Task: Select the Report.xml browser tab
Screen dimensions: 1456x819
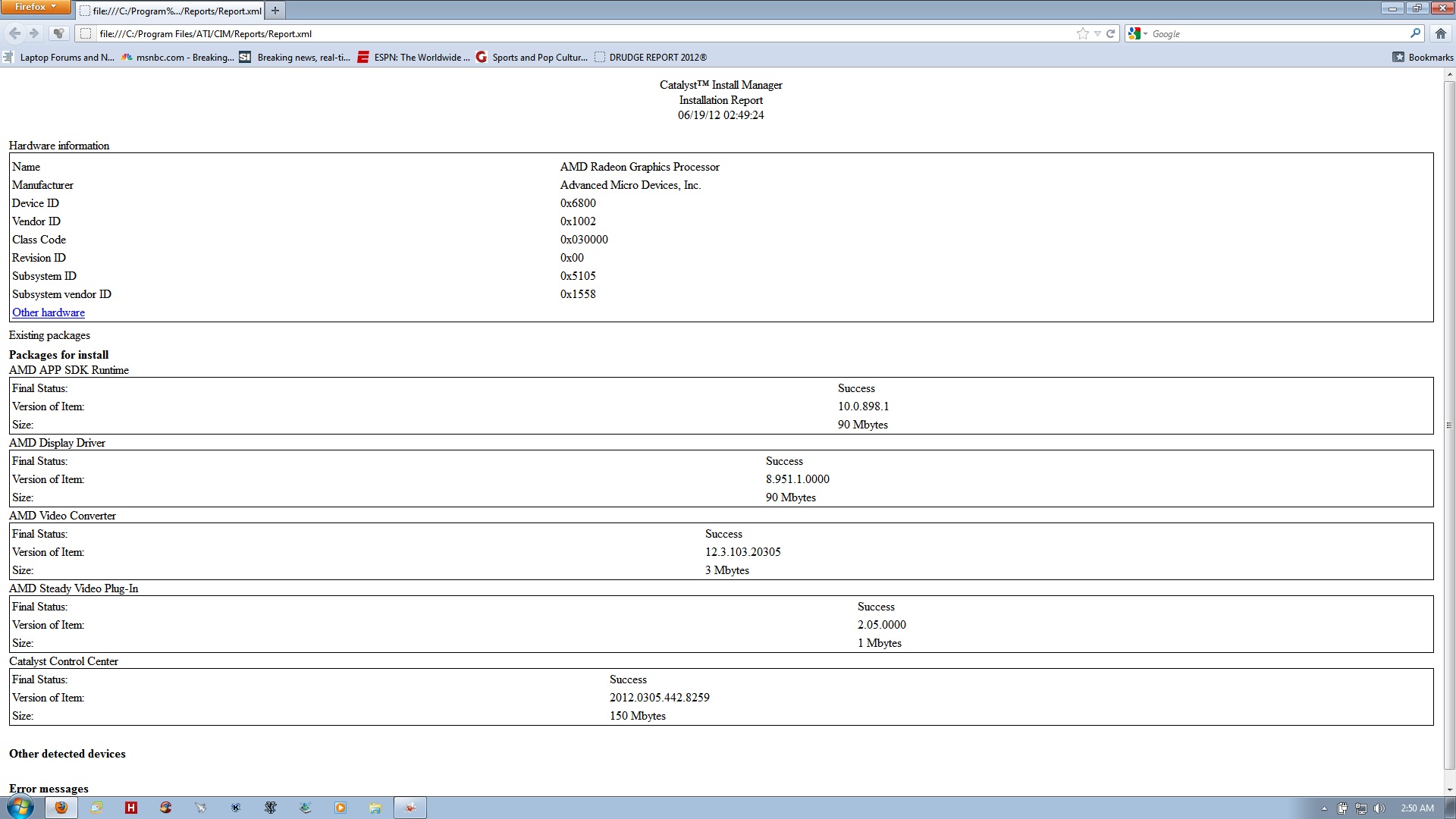Action: pyautogui.click(x=171, y=11)
